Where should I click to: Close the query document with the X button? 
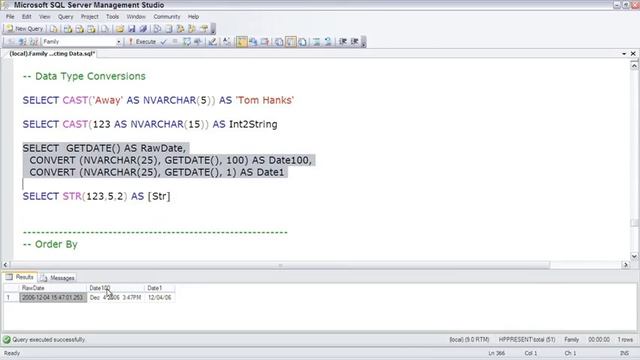[633, 54]
